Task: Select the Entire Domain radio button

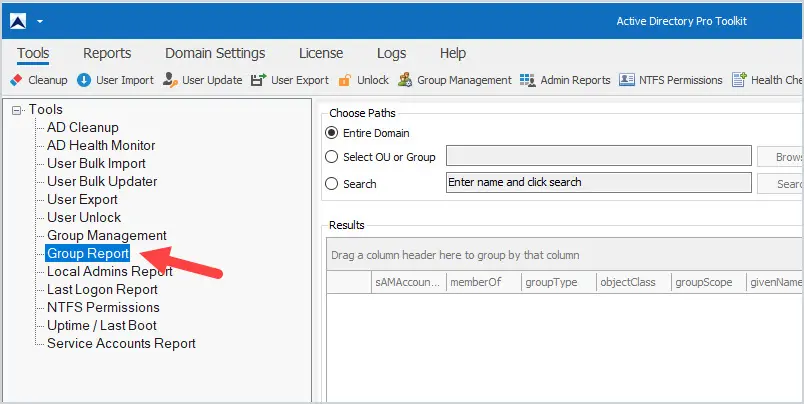Action: point(332,133)
